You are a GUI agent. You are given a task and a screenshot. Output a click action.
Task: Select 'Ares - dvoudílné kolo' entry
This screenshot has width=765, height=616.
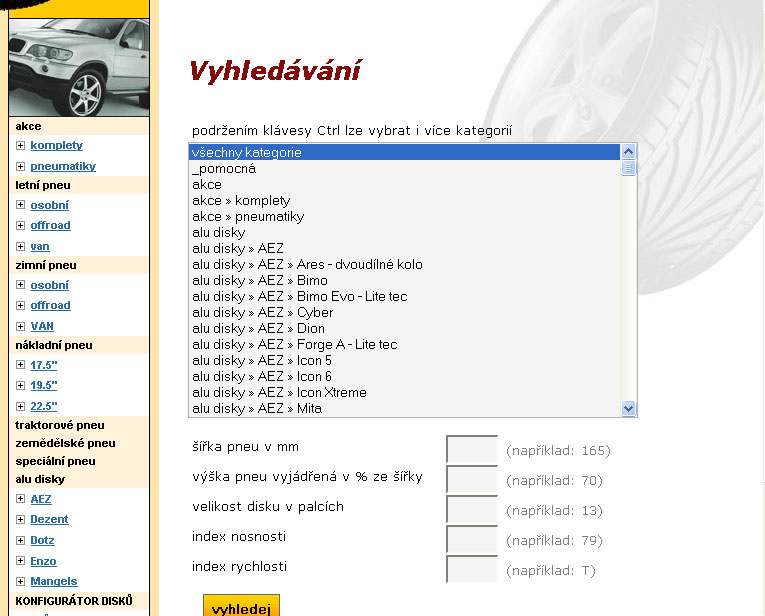coord(404,264)
